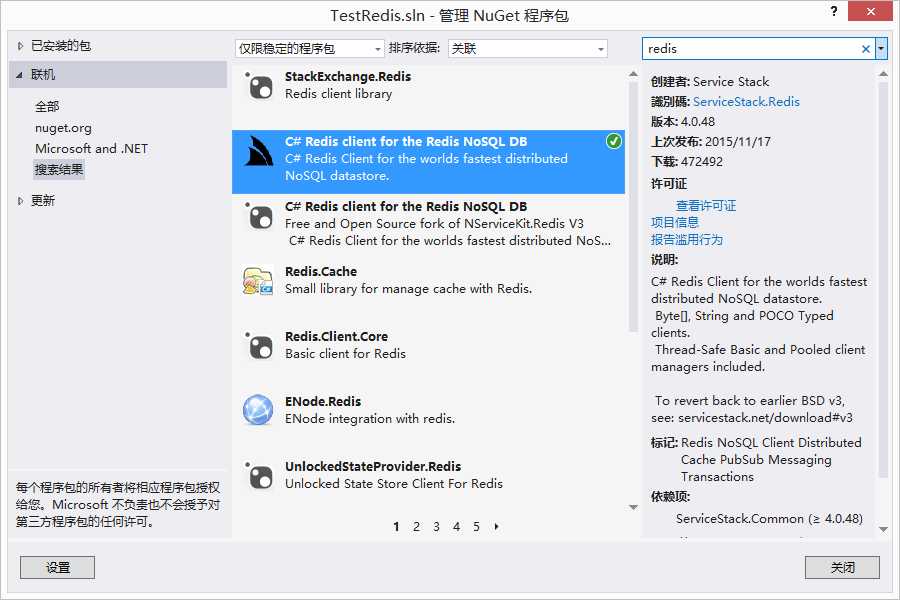Screen dimensions: 900x600
Task: Click the 2015/11/17 publish date
Action: [738, 142]
